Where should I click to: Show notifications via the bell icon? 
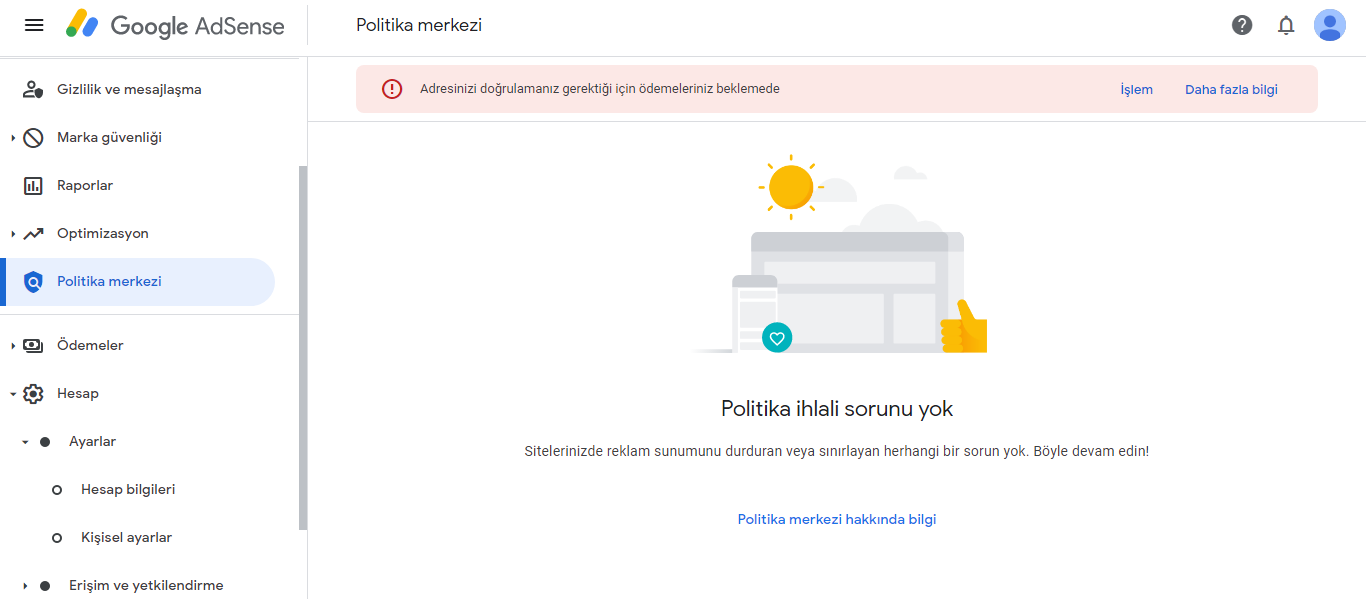[x=1286, y=25]
